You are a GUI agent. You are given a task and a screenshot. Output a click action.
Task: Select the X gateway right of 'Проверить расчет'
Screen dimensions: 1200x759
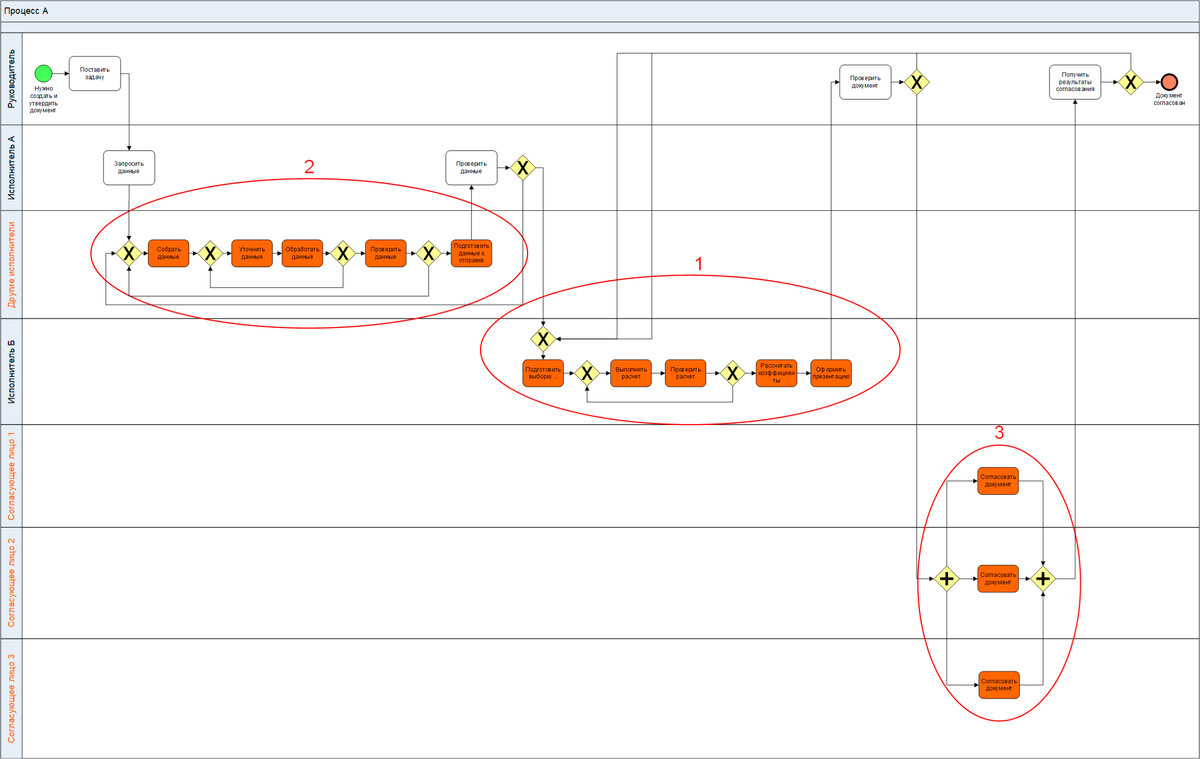(732, 373)
